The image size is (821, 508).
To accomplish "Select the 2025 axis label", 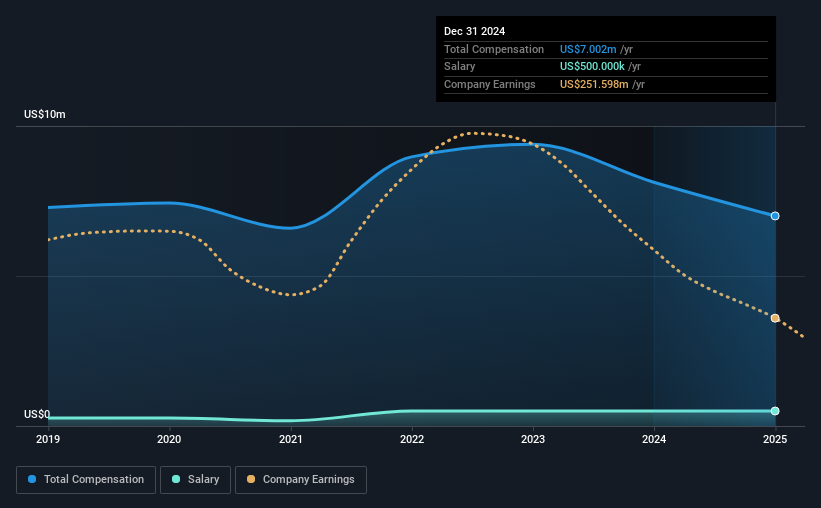I will pyautogui.click(x=775, y=439).
